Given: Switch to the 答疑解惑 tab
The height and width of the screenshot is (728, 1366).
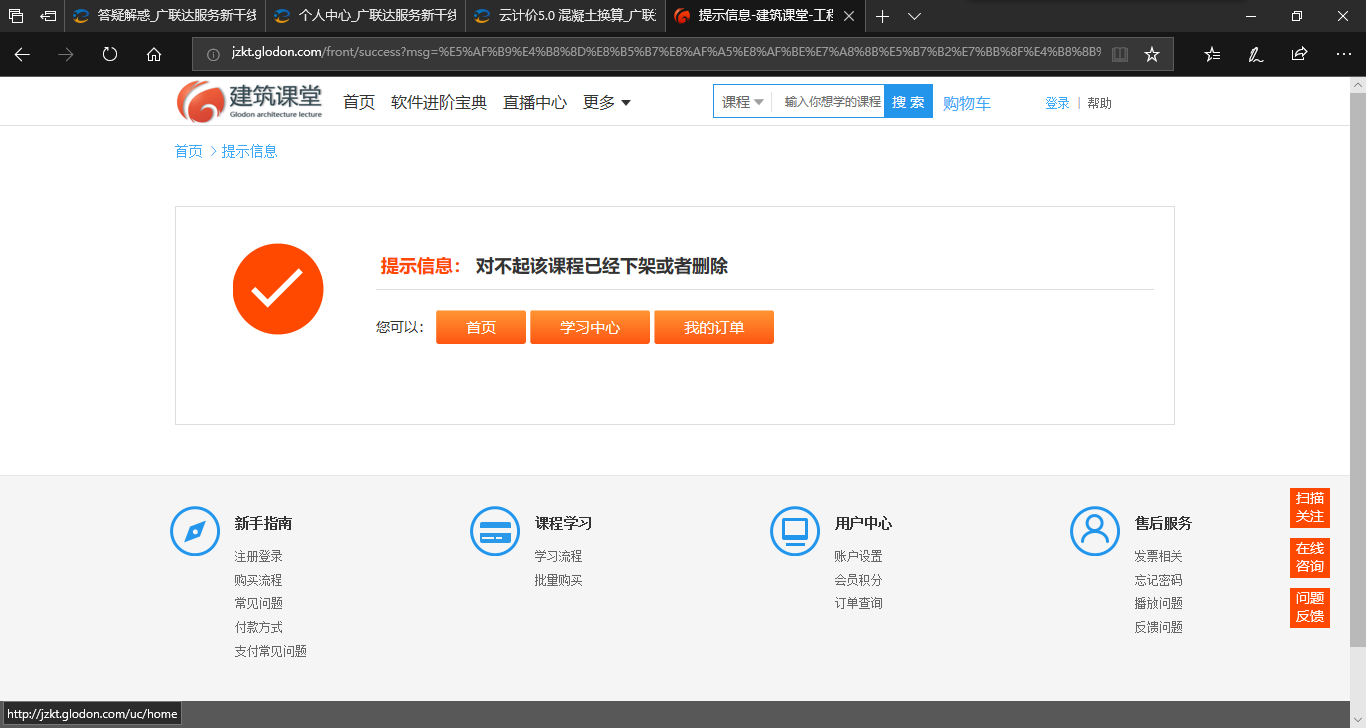Looking at the screenshot, I should pyautogui.click(x=165, y=16).
